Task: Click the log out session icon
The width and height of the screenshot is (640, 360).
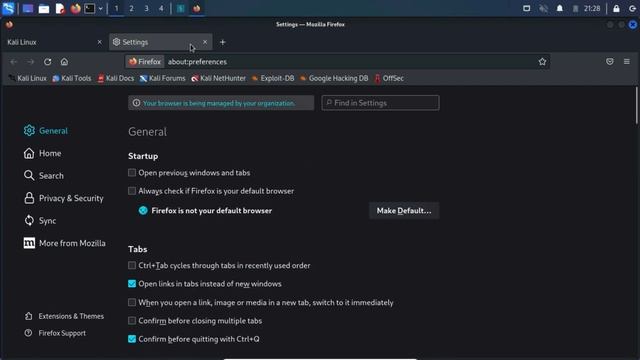Action: point(632,8)
